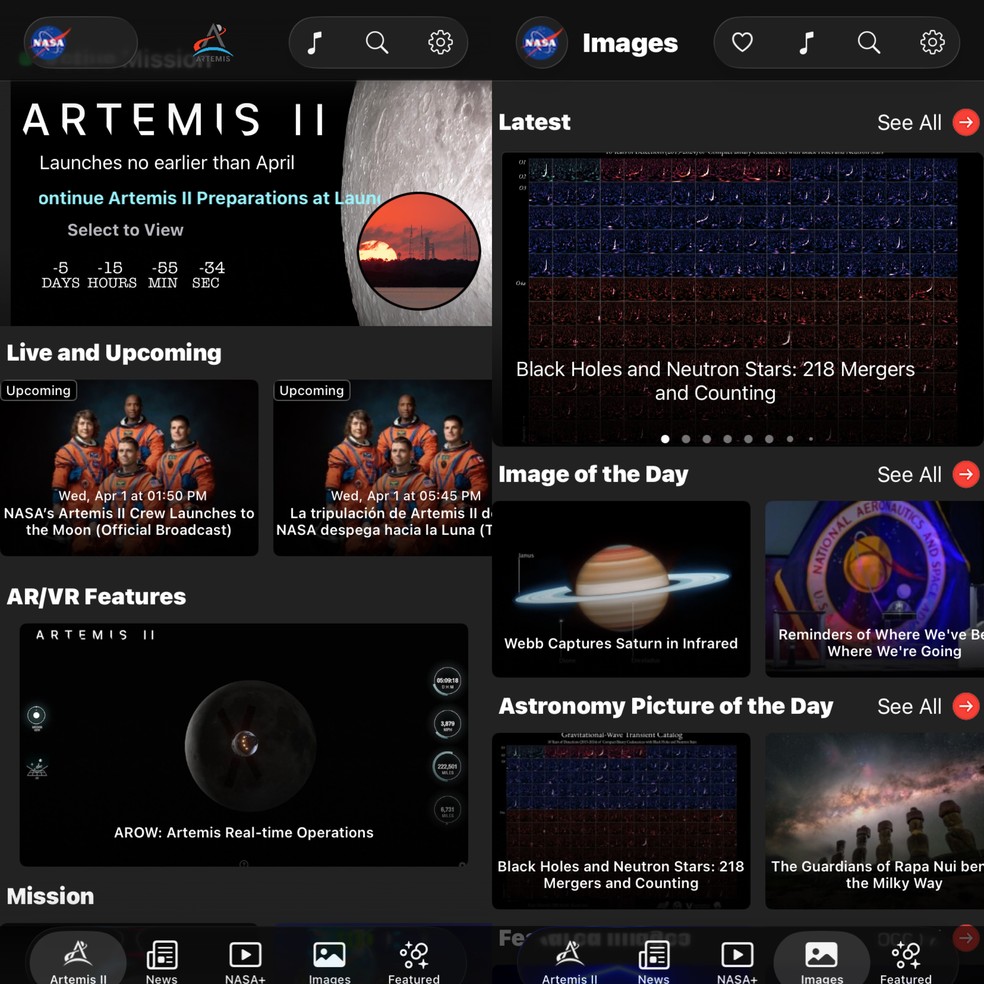The height and width of the screenshot is (984, 984).
Task: Select the Featured tab on the Images screen
Action: (x=905, y=961)
